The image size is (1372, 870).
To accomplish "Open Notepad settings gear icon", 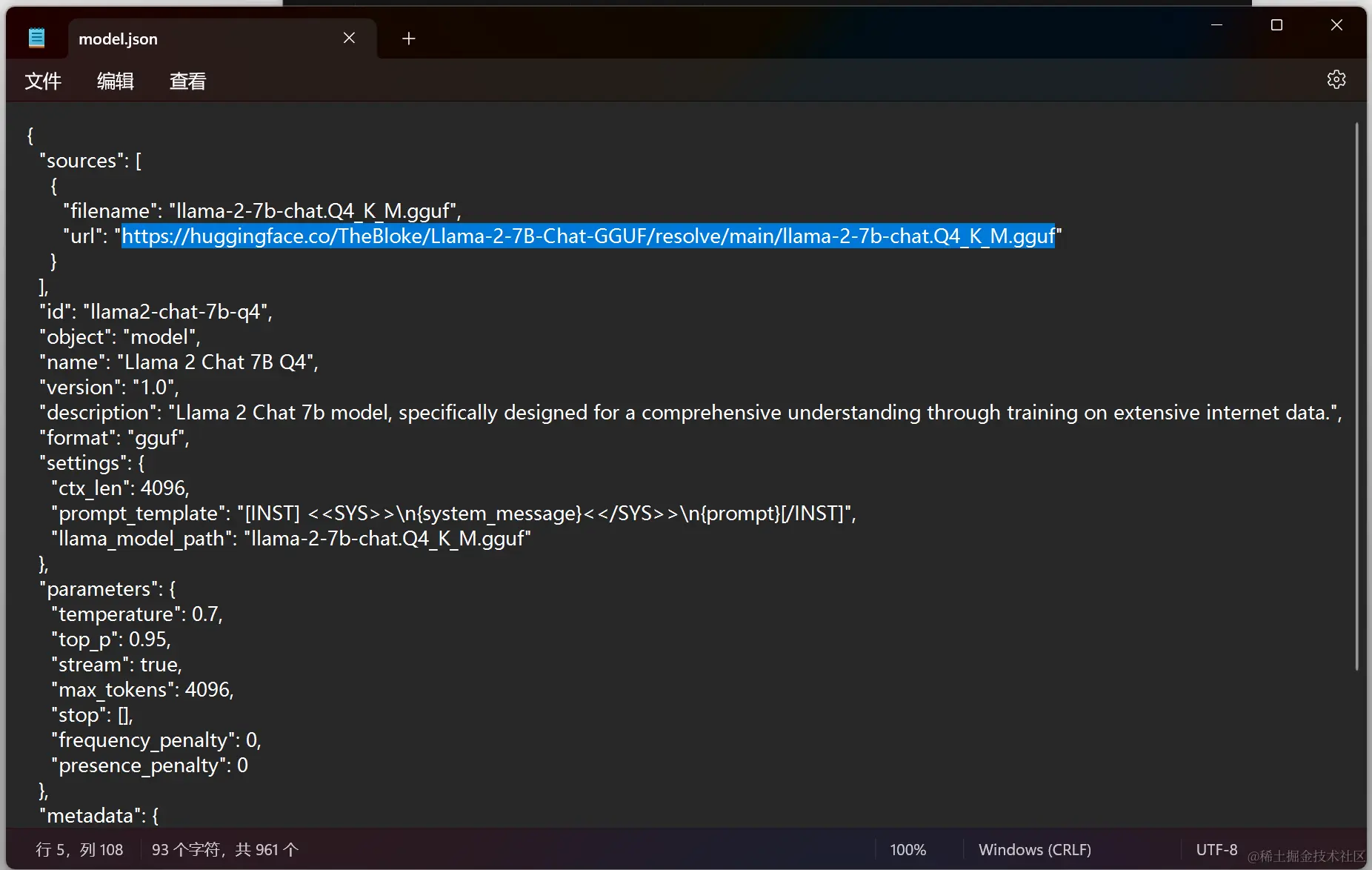I will [x=1336, y=79].
